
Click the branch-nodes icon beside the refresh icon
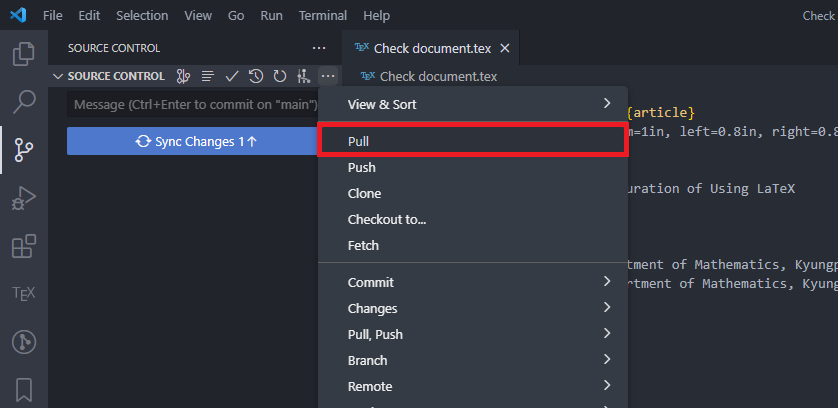[x=304, y=76]
